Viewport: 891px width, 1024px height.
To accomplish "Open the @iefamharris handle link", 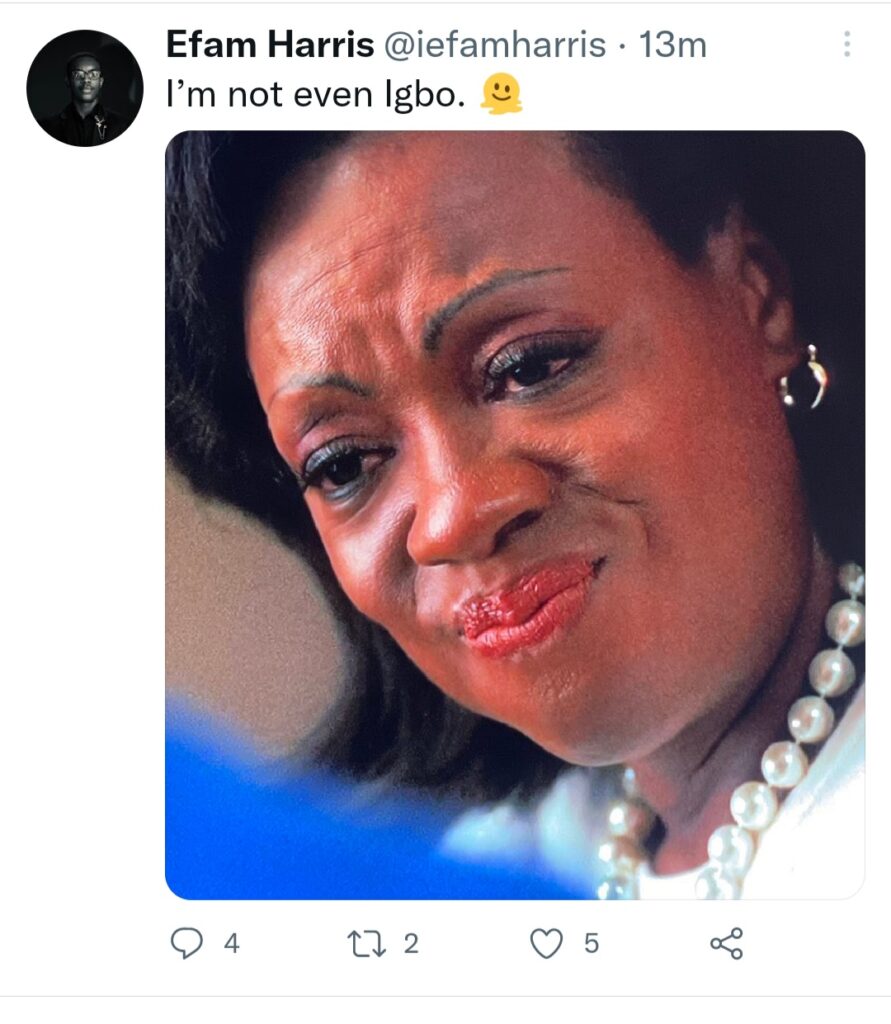I will 494,46.
